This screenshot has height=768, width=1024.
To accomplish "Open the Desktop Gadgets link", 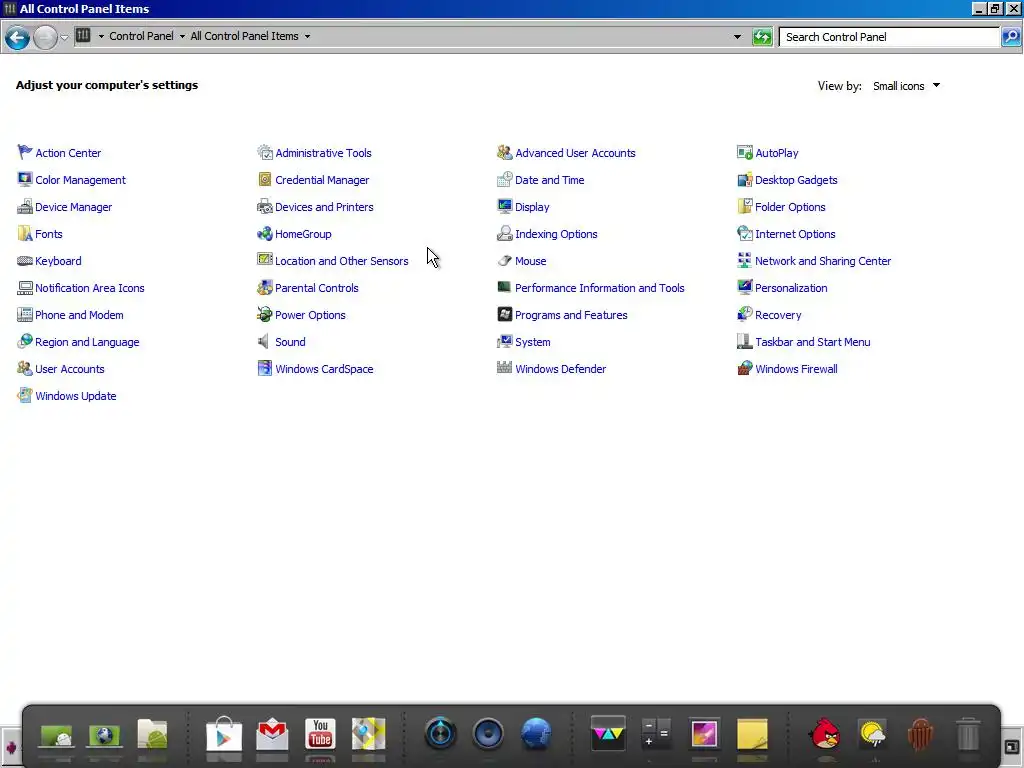I will [796, 180].
